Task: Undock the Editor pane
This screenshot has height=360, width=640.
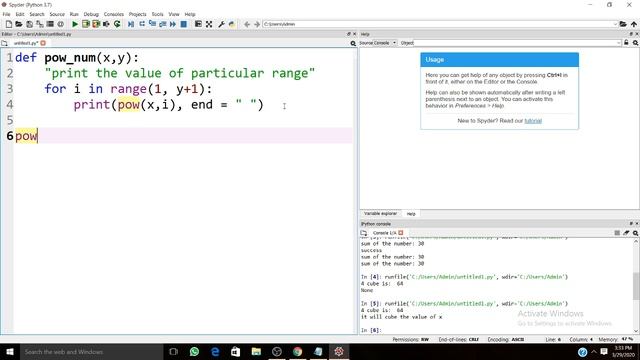Action: [x=349, y=34]
